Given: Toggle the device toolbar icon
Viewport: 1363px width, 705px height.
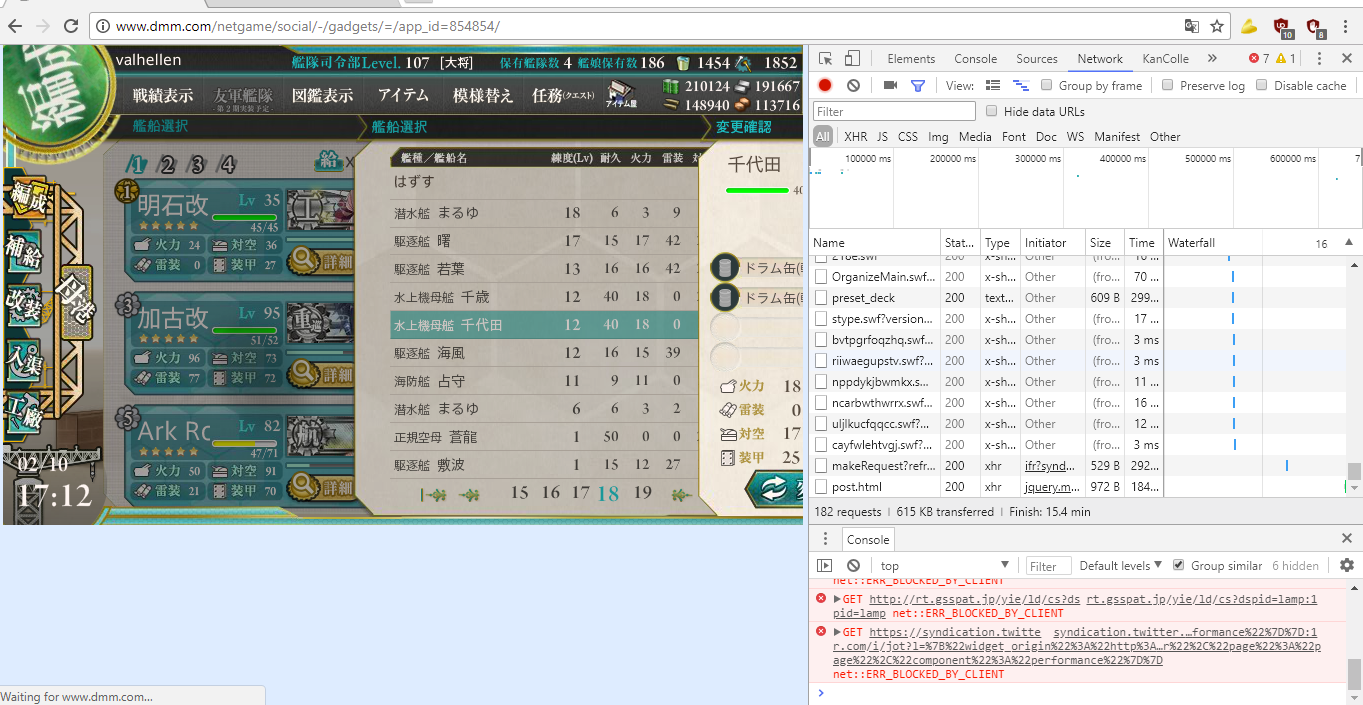Looking at the screenshot, I should coord(852,59).
